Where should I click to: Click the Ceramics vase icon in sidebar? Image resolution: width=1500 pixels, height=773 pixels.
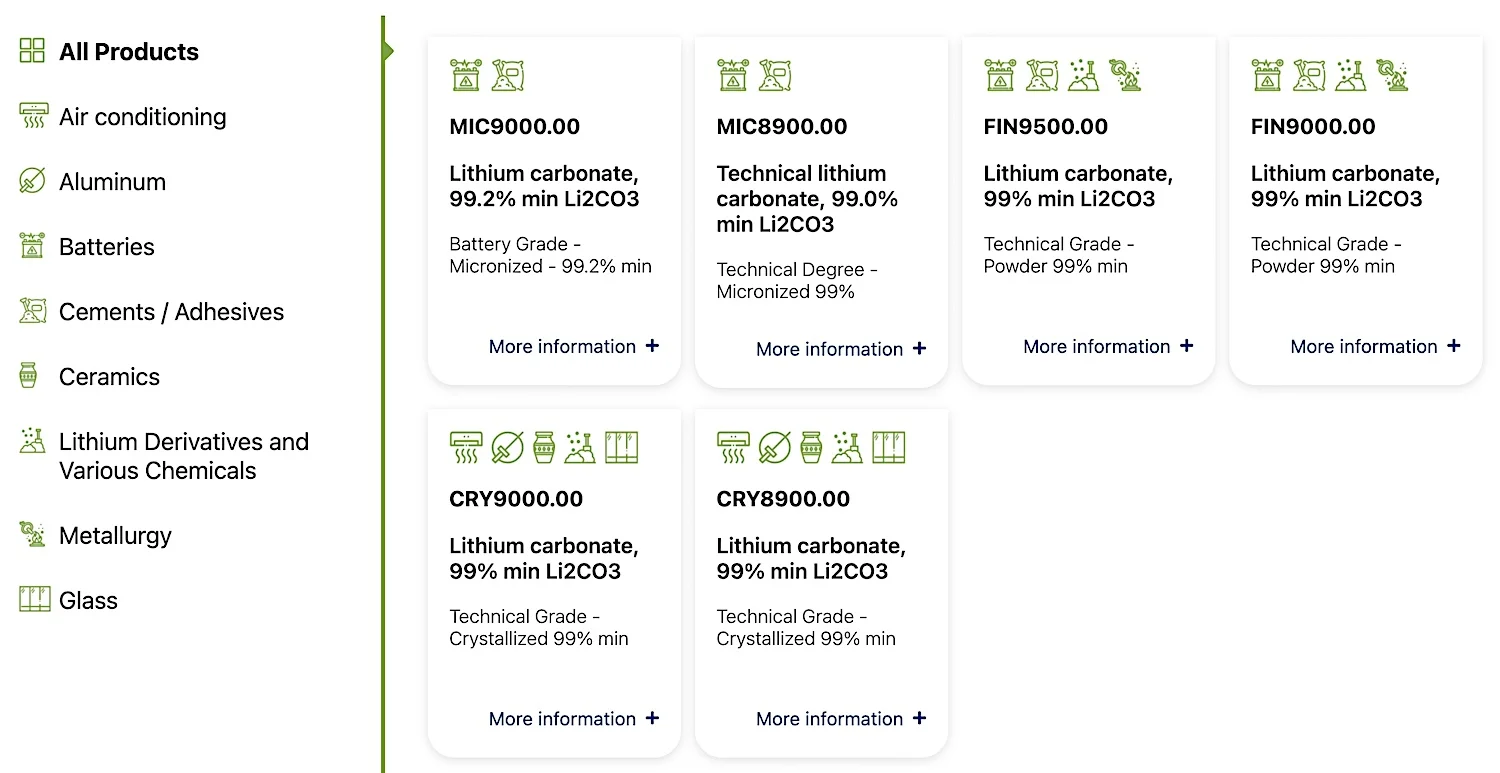tap(28, 376)
